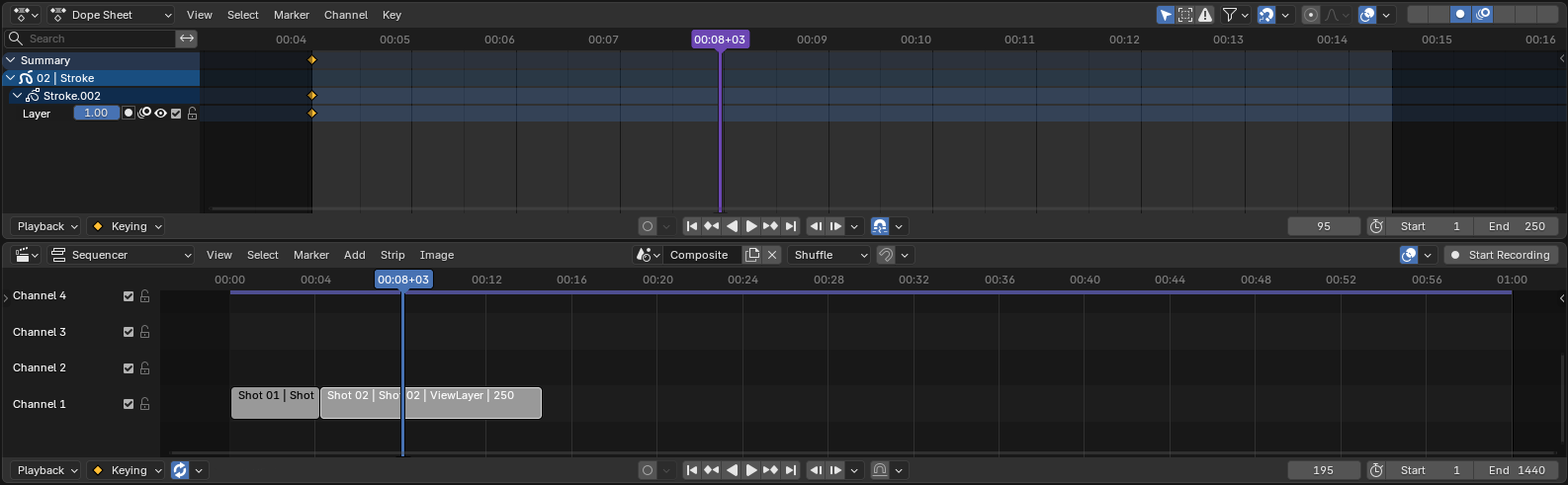
Task: Open Dope Sheet snapping options dropdown
Action: [1285, 15]
